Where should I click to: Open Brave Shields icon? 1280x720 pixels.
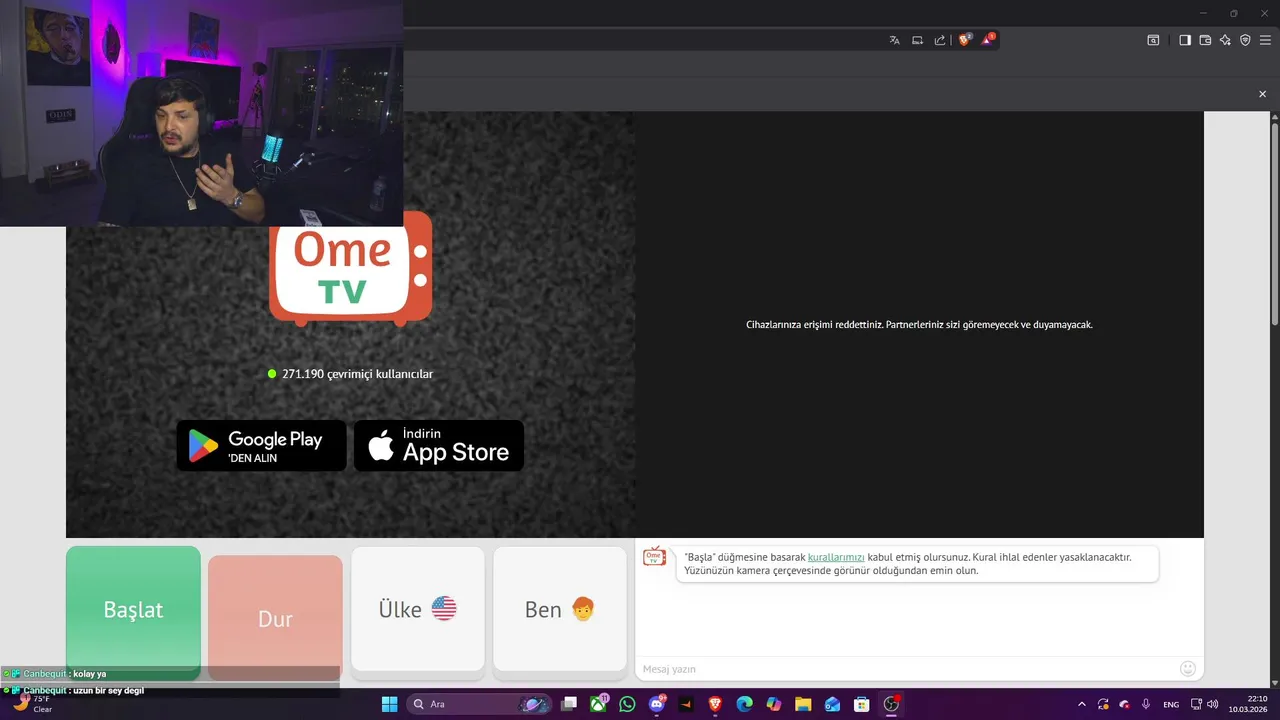[965, 40]
